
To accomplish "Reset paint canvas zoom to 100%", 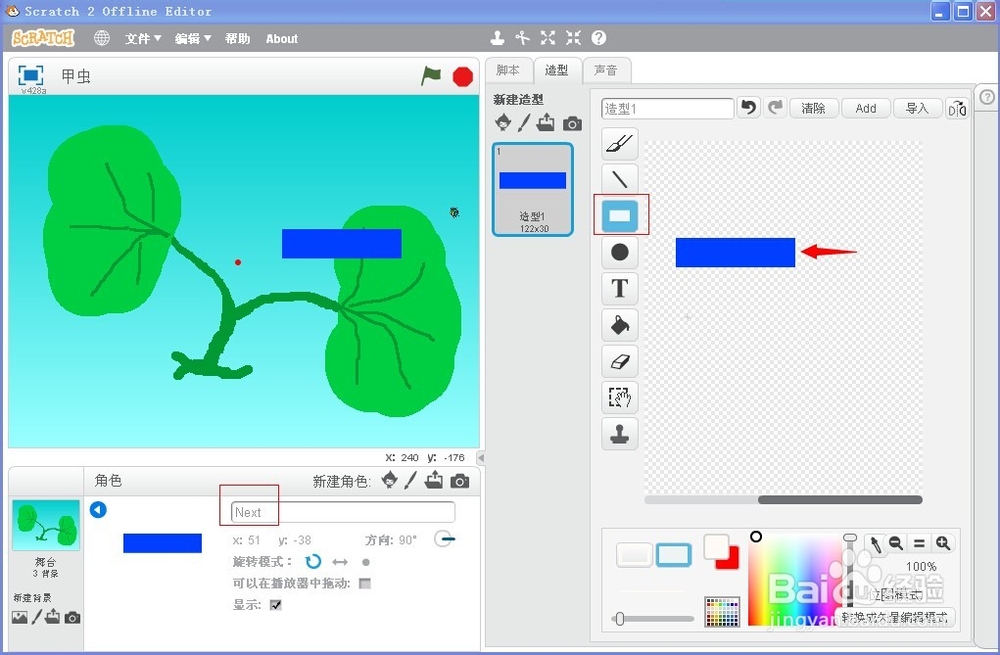I will (919, 543).
